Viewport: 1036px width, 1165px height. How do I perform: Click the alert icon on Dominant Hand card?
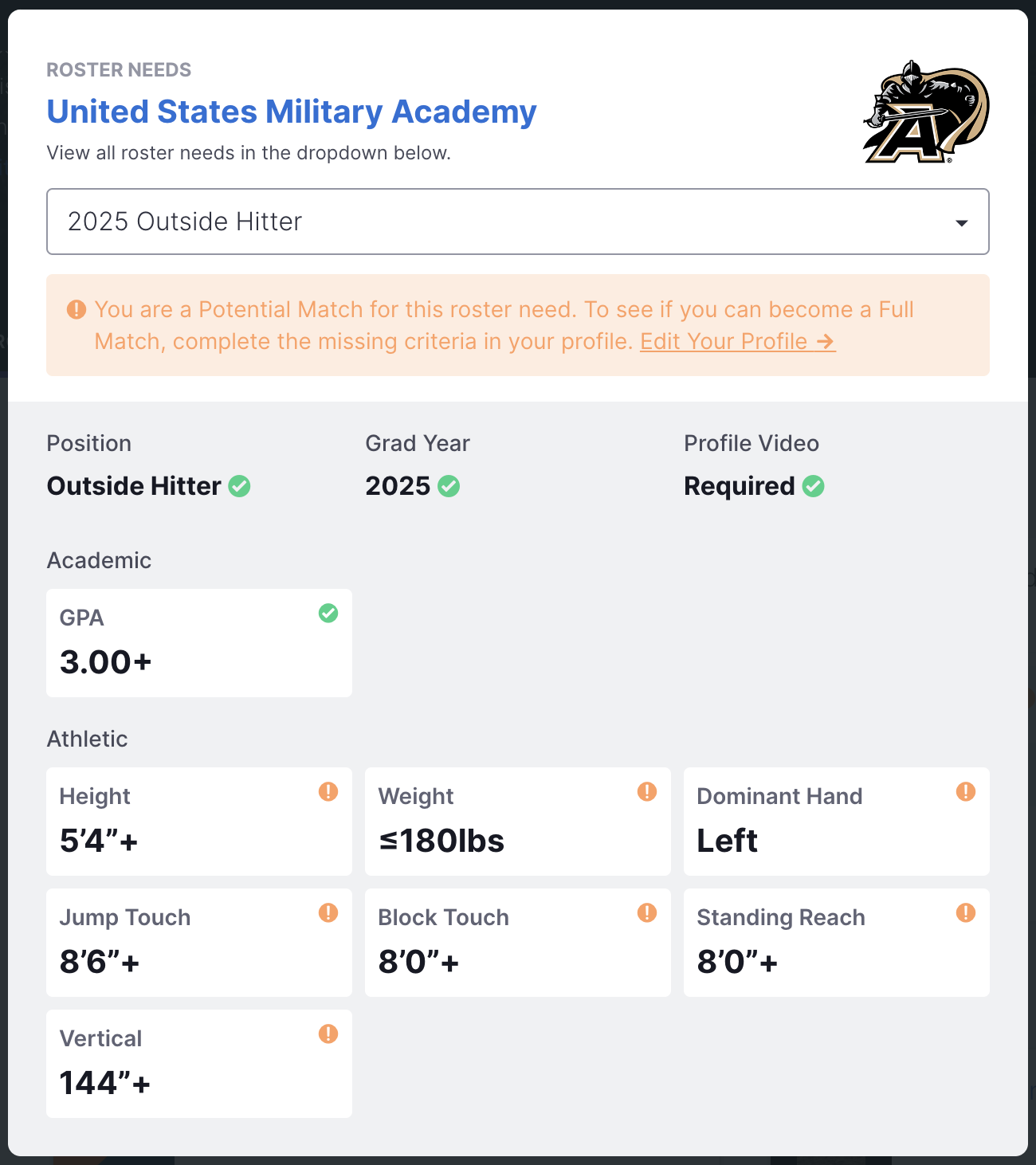pos(966,791)
